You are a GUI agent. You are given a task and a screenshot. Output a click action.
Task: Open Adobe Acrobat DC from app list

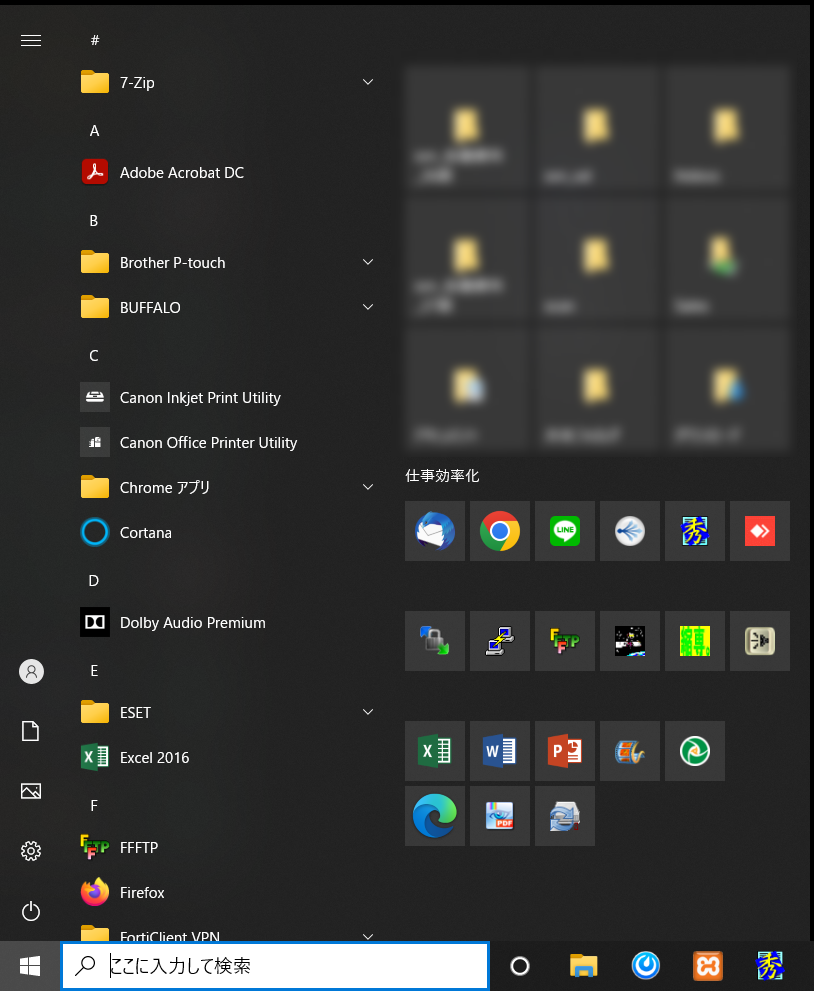(181, 172)
